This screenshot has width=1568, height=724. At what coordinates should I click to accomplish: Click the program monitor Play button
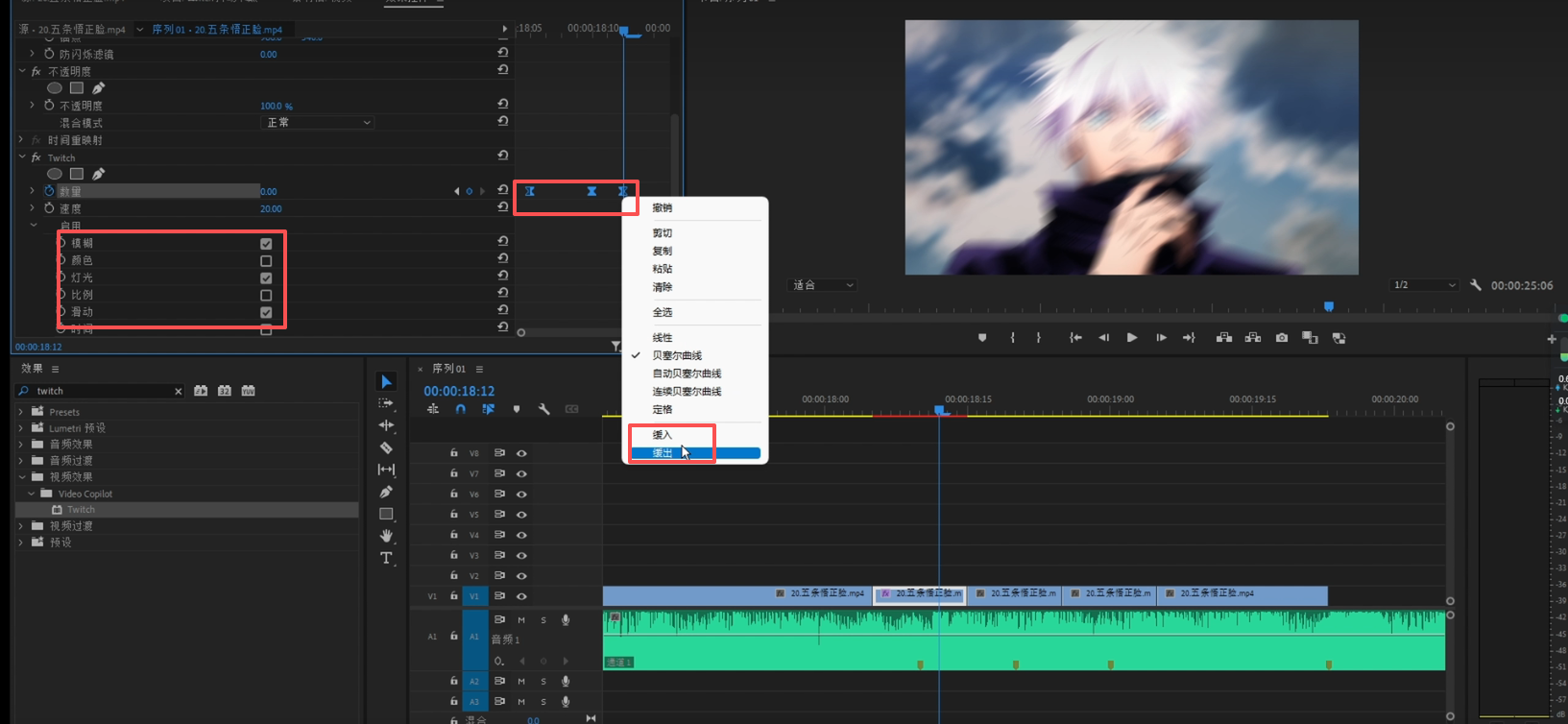click(x=1132, y=338)
